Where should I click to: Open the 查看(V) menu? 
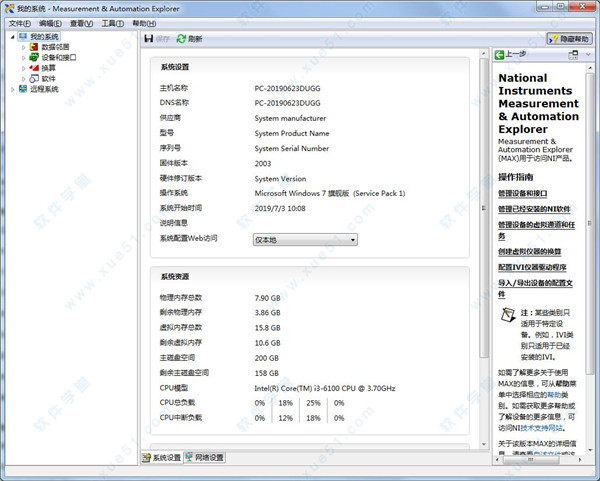(x=82, y=24)
